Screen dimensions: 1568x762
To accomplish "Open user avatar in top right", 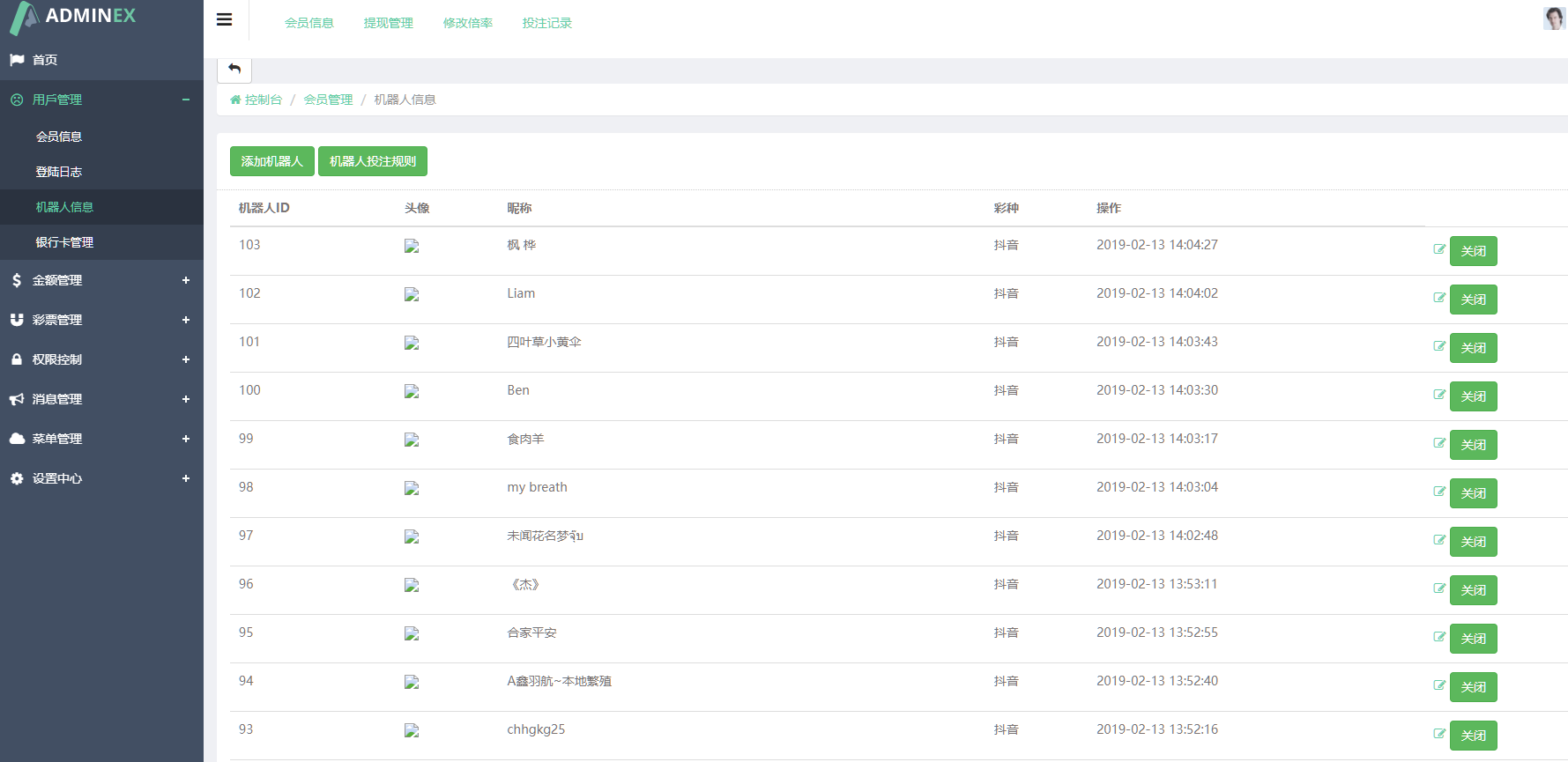I will 1553,18.
